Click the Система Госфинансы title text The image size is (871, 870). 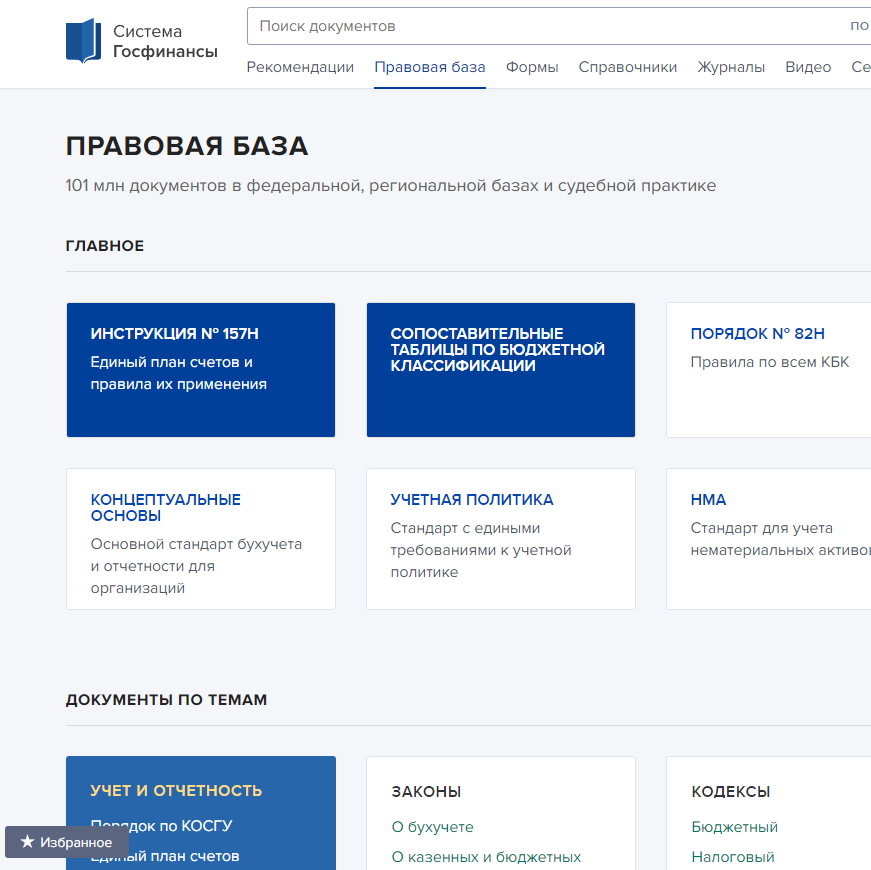click(x=165, y=41)
